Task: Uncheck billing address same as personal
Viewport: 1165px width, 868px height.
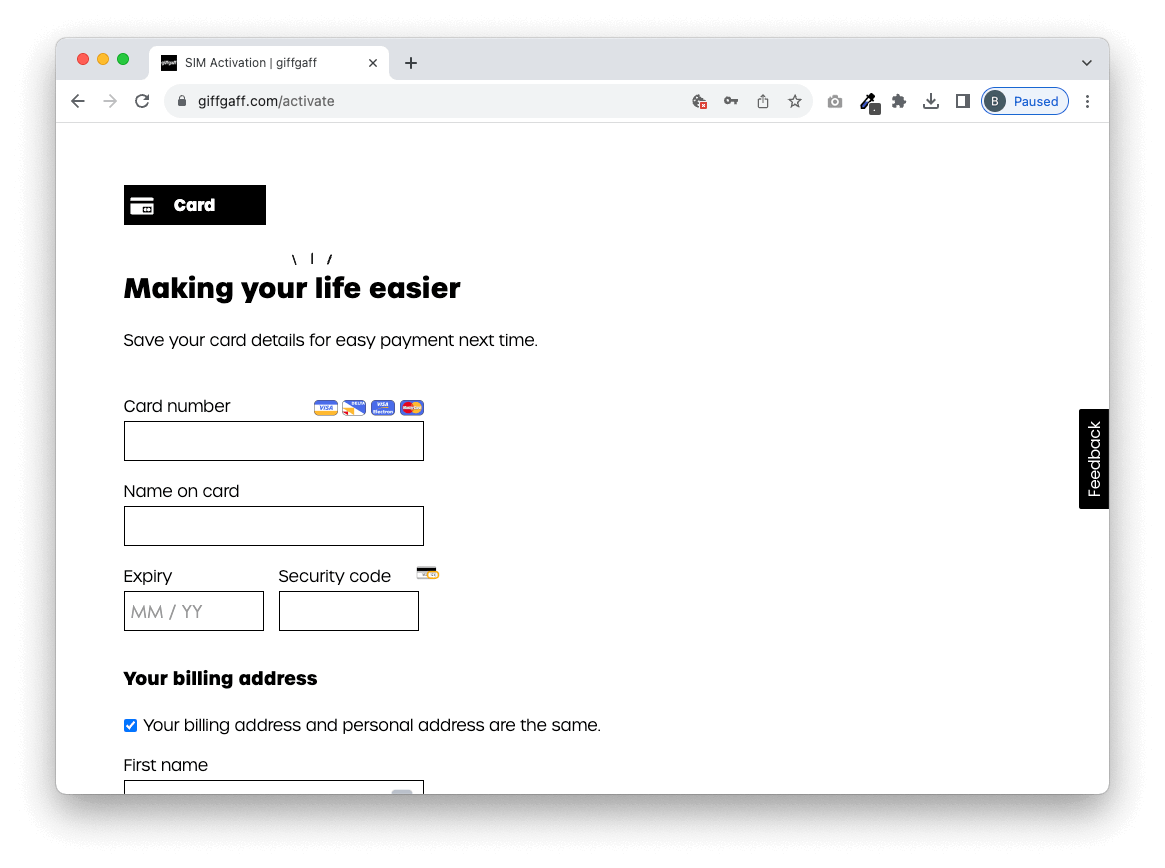Action: 131,725
